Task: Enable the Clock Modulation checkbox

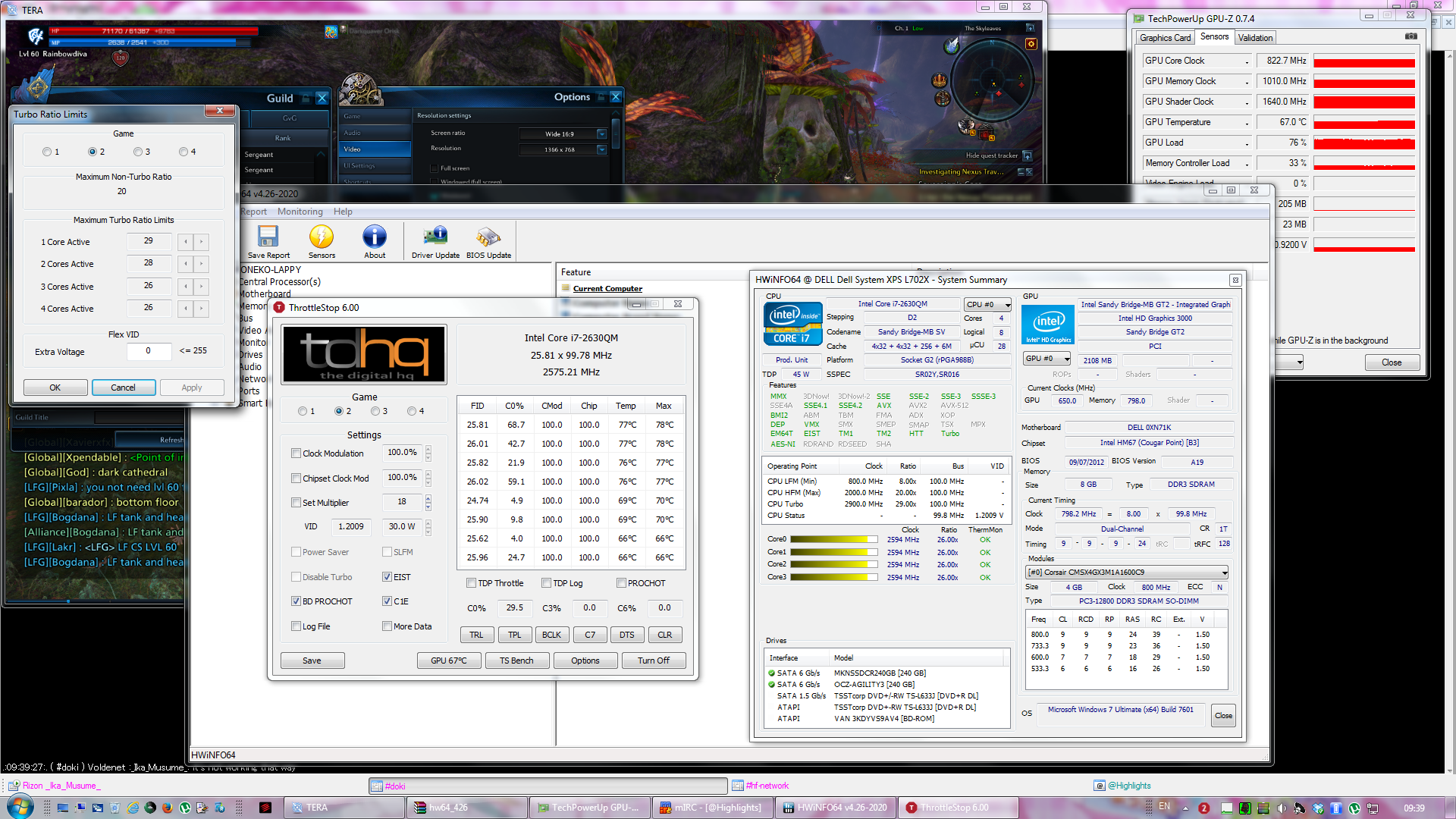Action: click(x=297, y=453)
